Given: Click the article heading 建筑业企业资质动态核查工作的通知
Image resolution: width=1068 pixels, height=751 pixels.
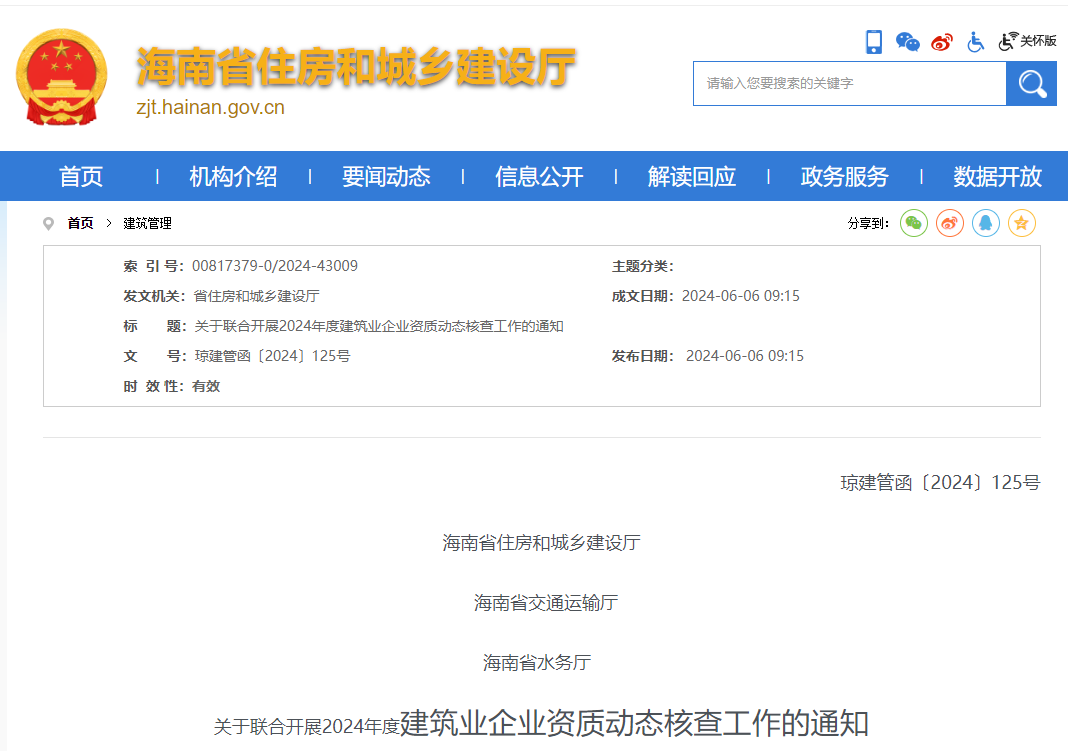Looking at the screenshot, I should pos(634,723).
